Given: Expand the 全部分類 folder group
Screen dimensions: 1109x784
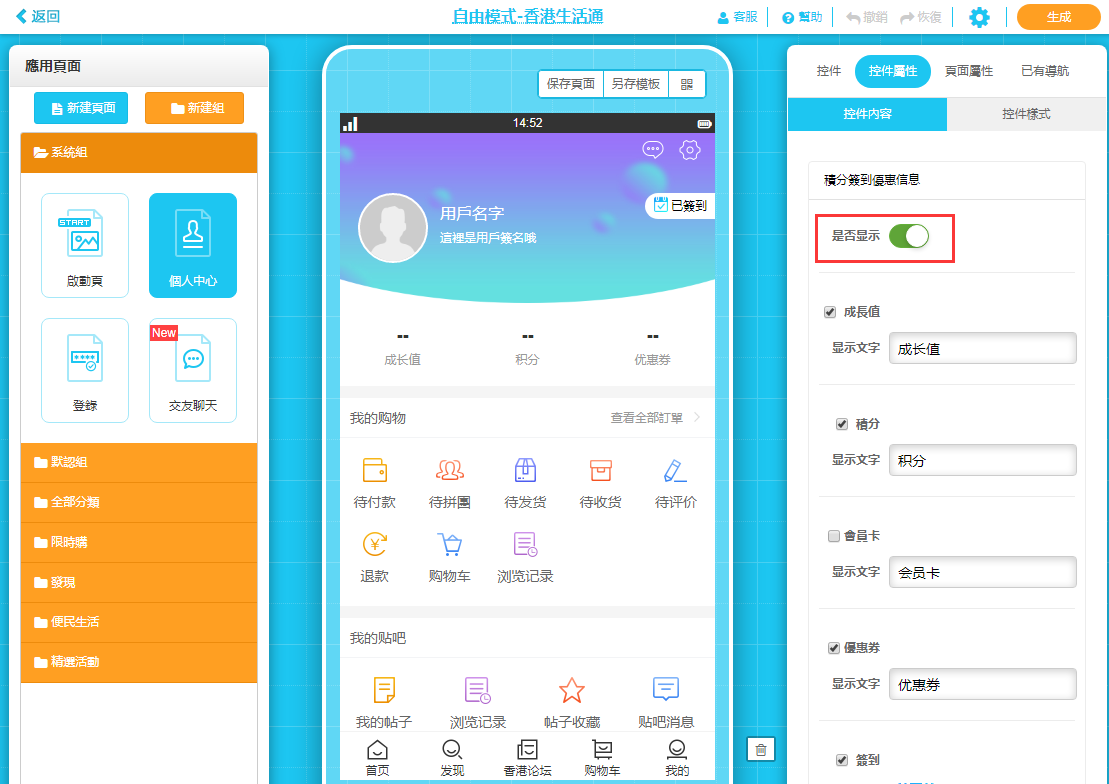Looking at the screenshot, I should click(x=139, y=502).
